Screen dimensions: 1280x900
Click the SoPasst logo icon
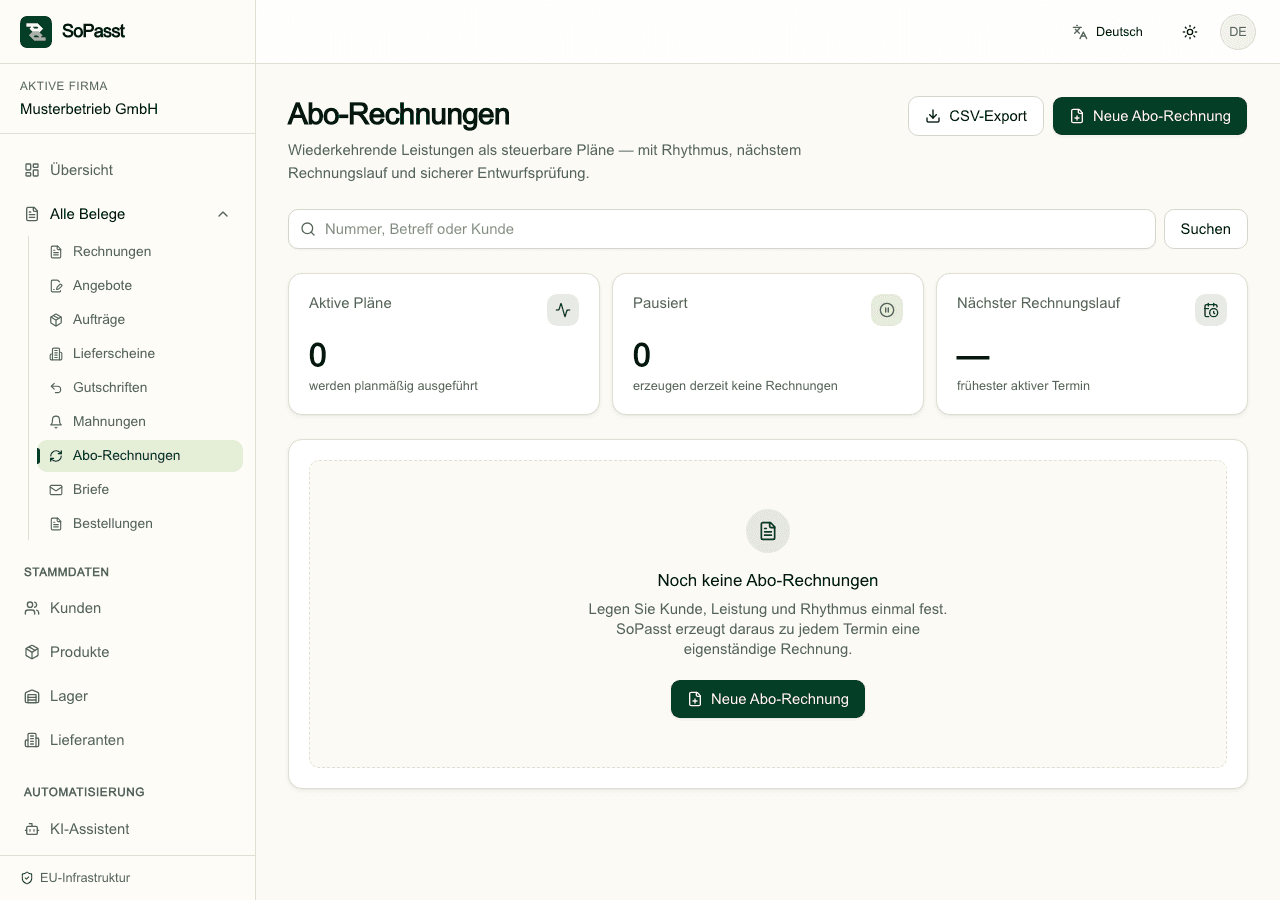[x=36, y=32]
